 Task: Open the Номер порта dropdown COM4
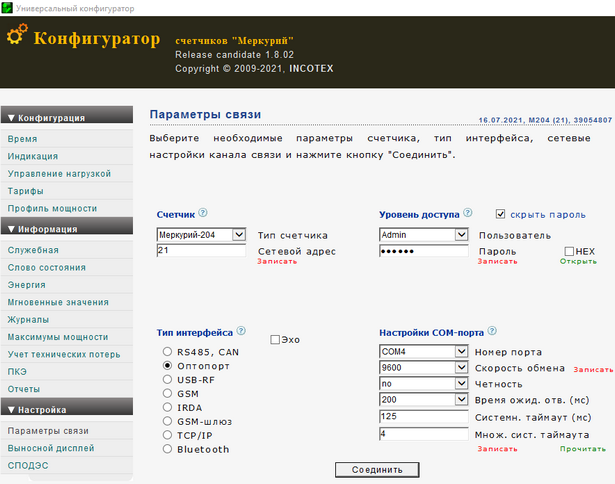(x=424, y=351)
